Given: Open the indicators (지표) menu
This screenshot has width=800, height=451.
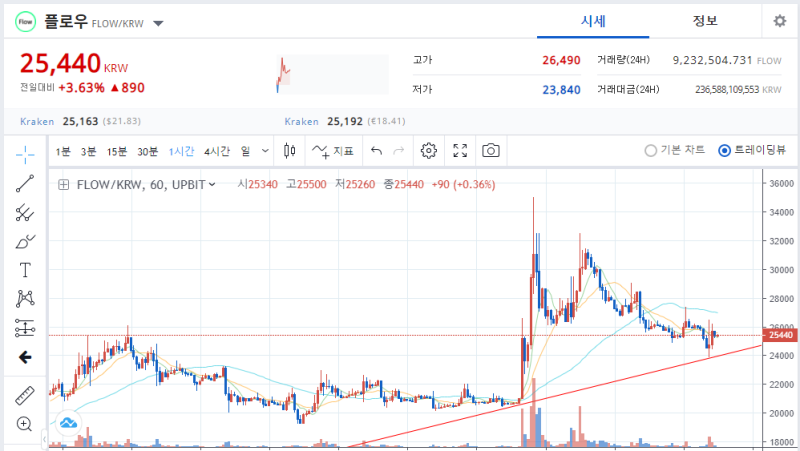Looking at the screenshot, I should (333, 151).
